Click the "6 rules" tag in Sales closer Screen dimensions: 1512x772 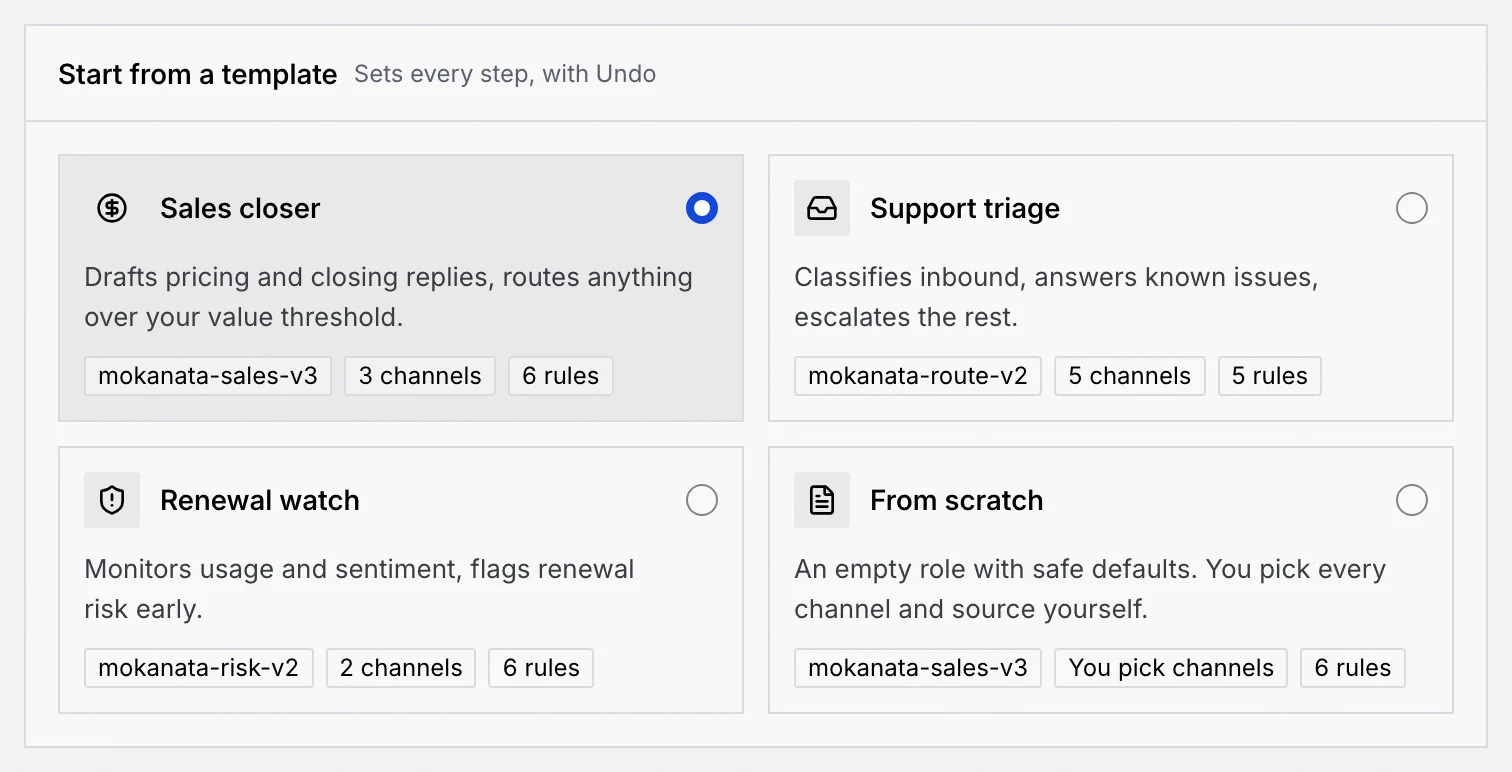pyautogui.click(x=561, y=376)
